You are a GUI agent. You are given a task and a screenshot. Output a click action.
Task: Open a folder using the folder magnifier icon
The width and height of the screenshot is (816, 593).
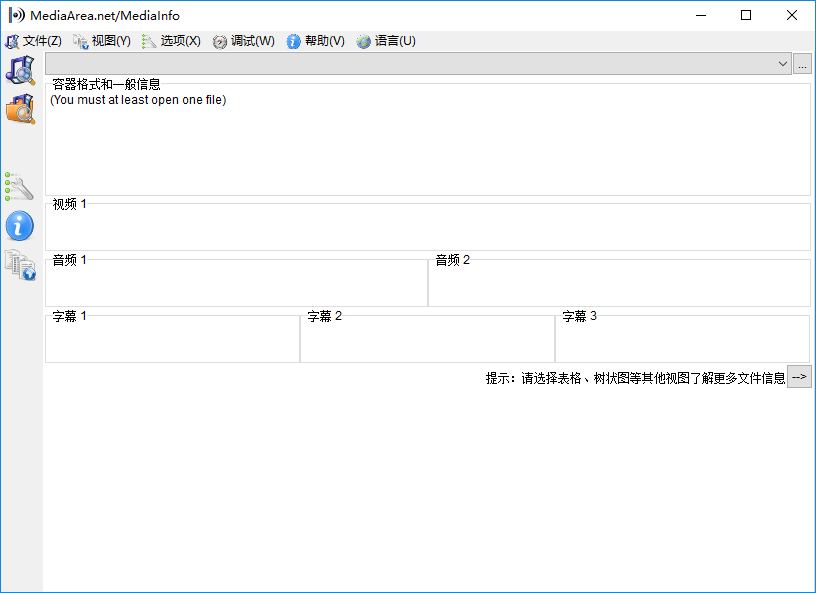[20, 110]
